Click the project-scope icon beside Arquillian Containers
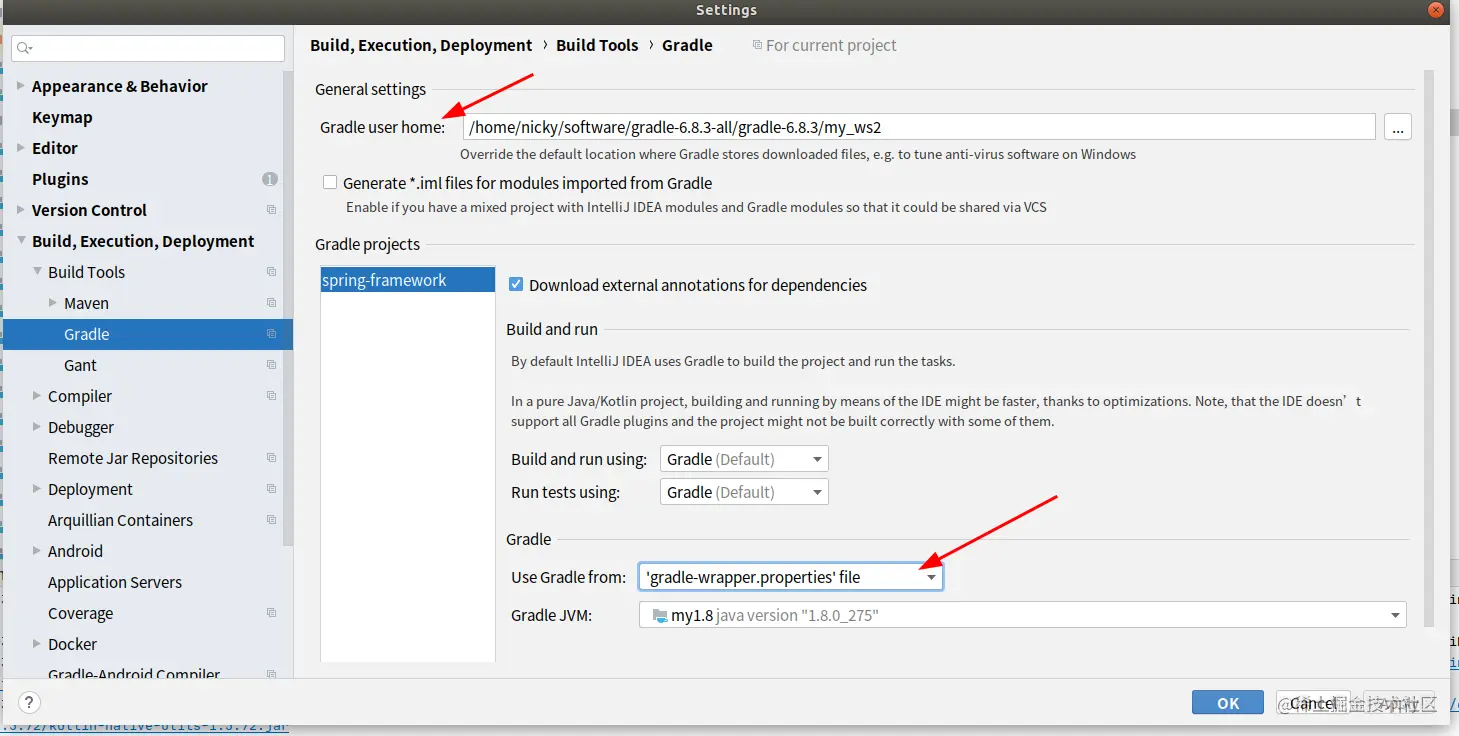This screenshot has width=1459, height=736. 271,520
